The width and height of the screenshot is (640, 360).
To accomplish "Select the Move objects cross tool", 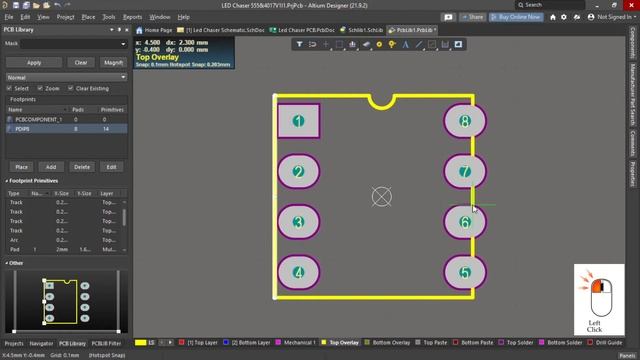I will click(326, 44).
